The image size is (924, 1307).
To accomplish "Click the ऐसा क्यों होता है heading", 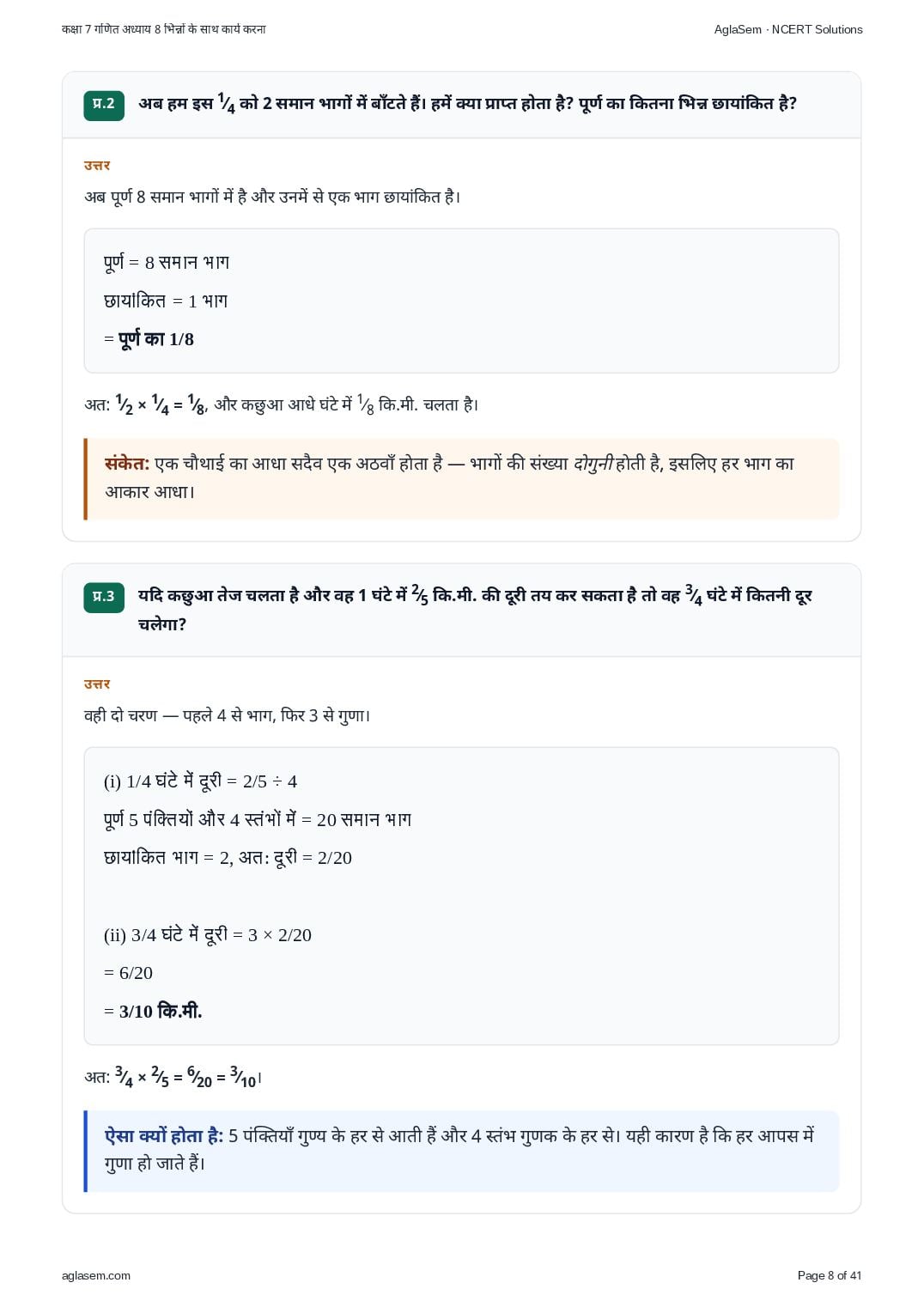I will (164, 1136).
